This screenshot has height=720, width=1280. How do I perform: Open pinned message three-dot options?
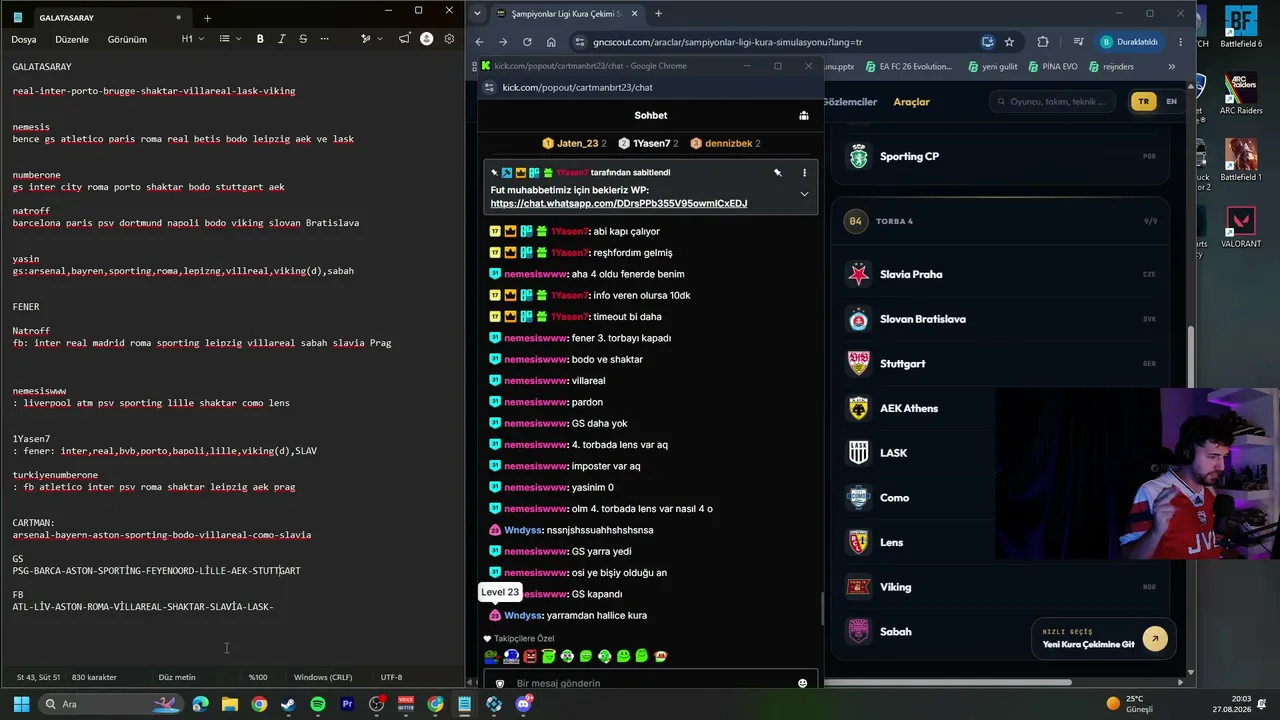tap(804, 172)
